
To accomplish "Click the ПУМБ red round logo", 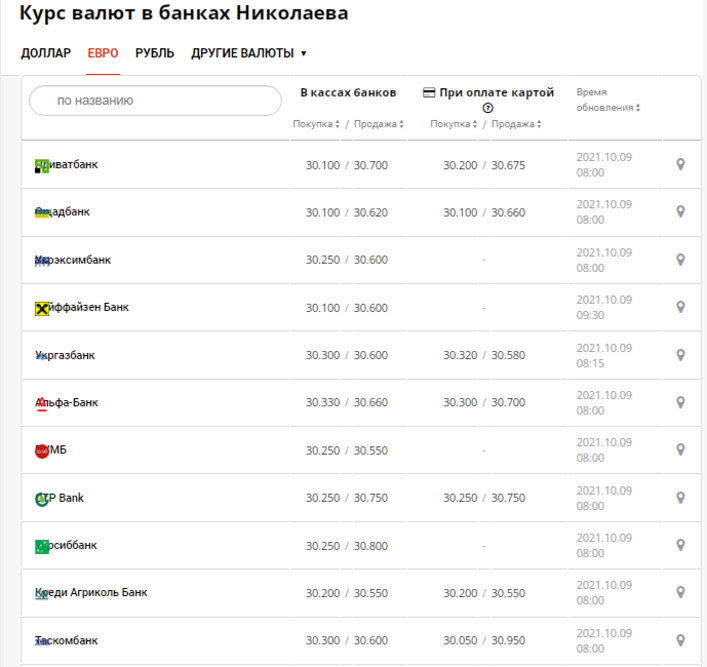I will pyautogui.click(x=41, y=451).
